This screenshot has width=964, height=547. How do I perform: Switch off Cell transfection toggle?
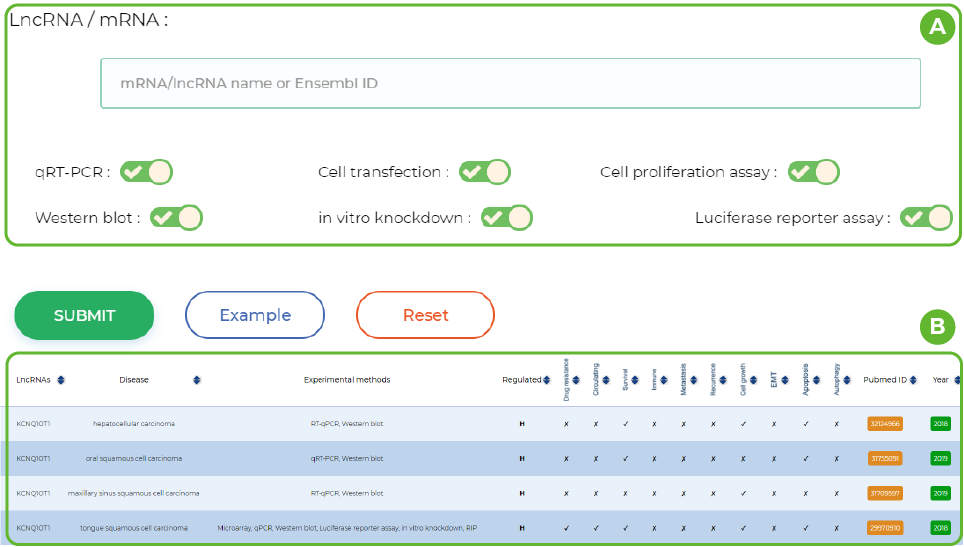(x=484, y=172)
